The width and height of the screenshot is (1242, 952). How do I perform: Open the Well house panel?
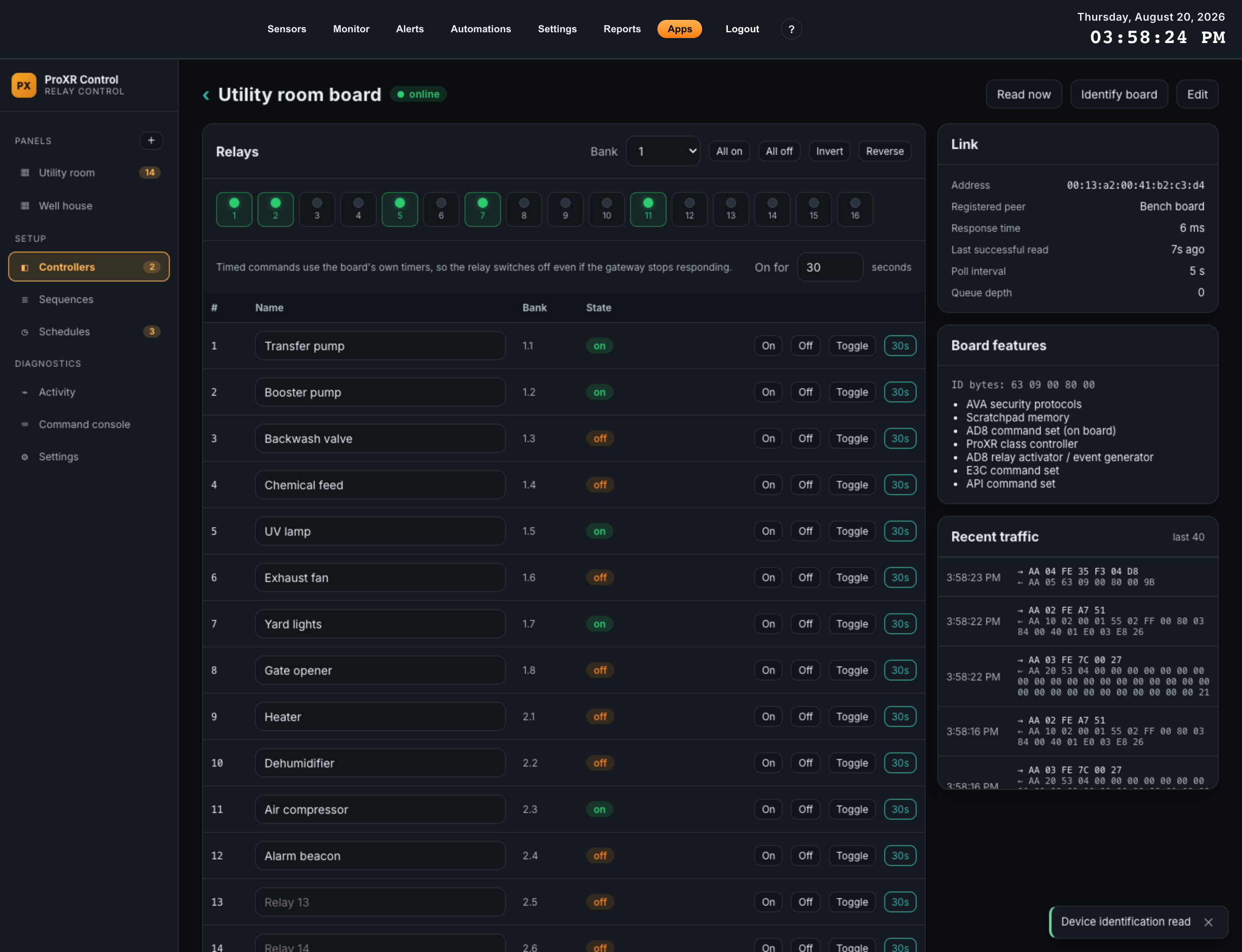click(x=89, y=206)
